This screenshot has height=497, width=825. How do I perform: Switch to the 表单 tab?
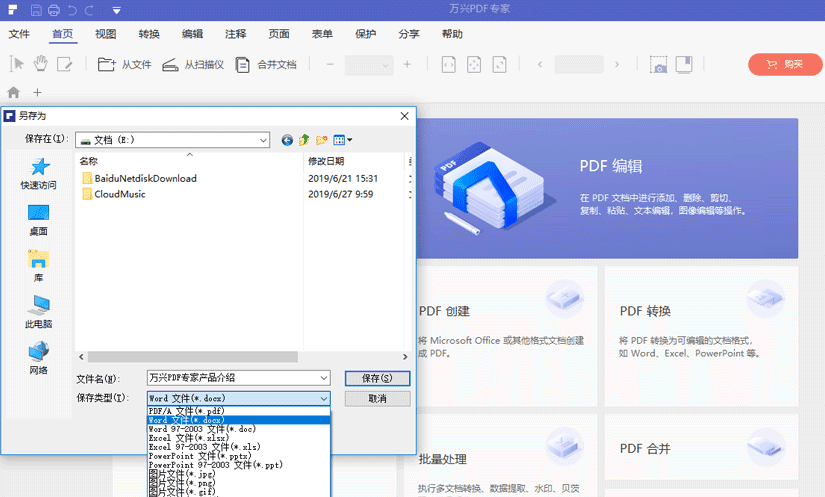coord(322,34)
